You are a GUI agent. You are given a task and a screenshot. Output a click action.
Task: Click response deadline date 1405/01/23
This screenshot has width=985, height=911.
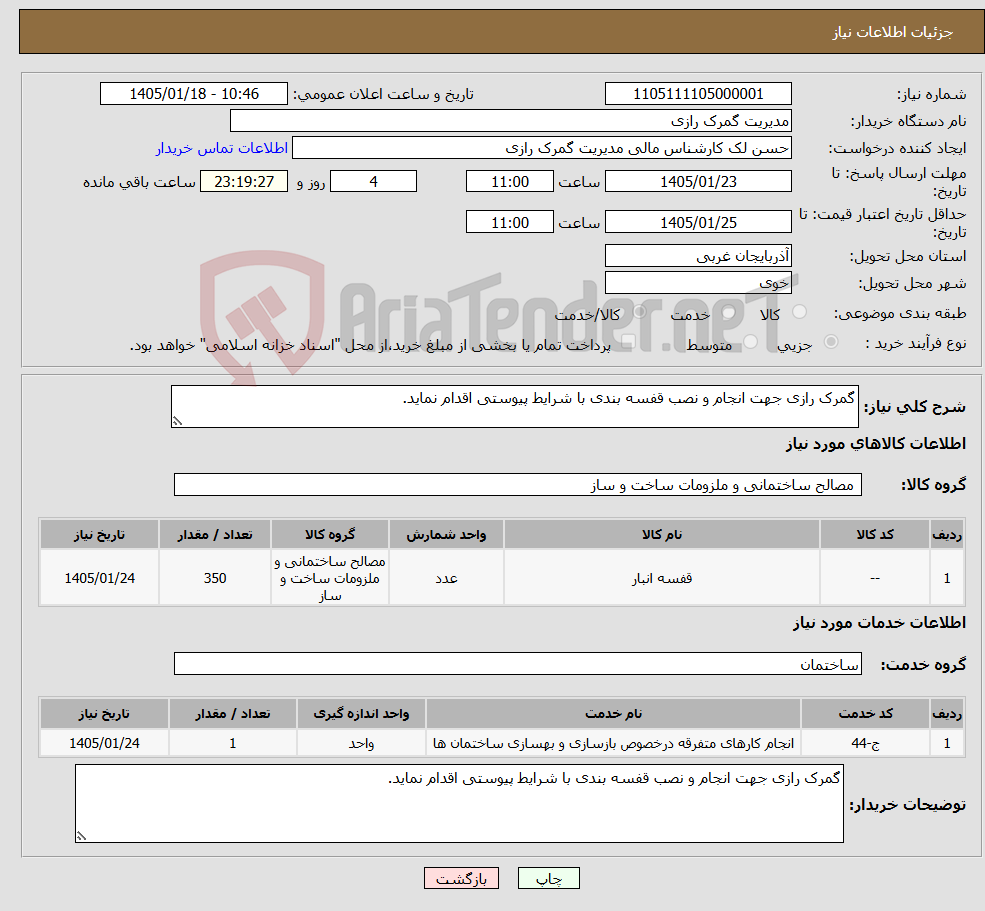tap(698, 182)
